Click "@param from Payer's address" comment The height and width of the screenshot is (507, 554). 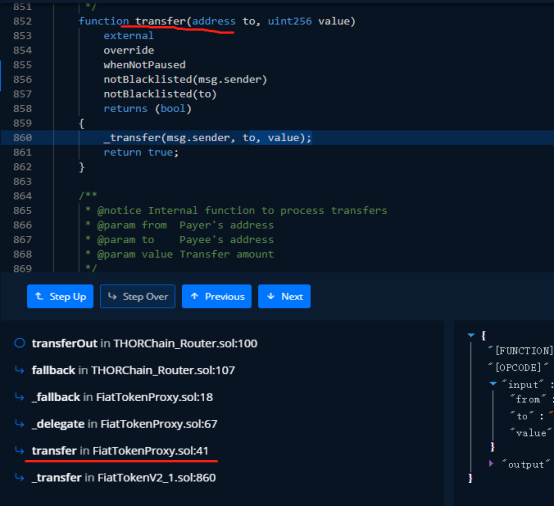(x=185, y=225)
